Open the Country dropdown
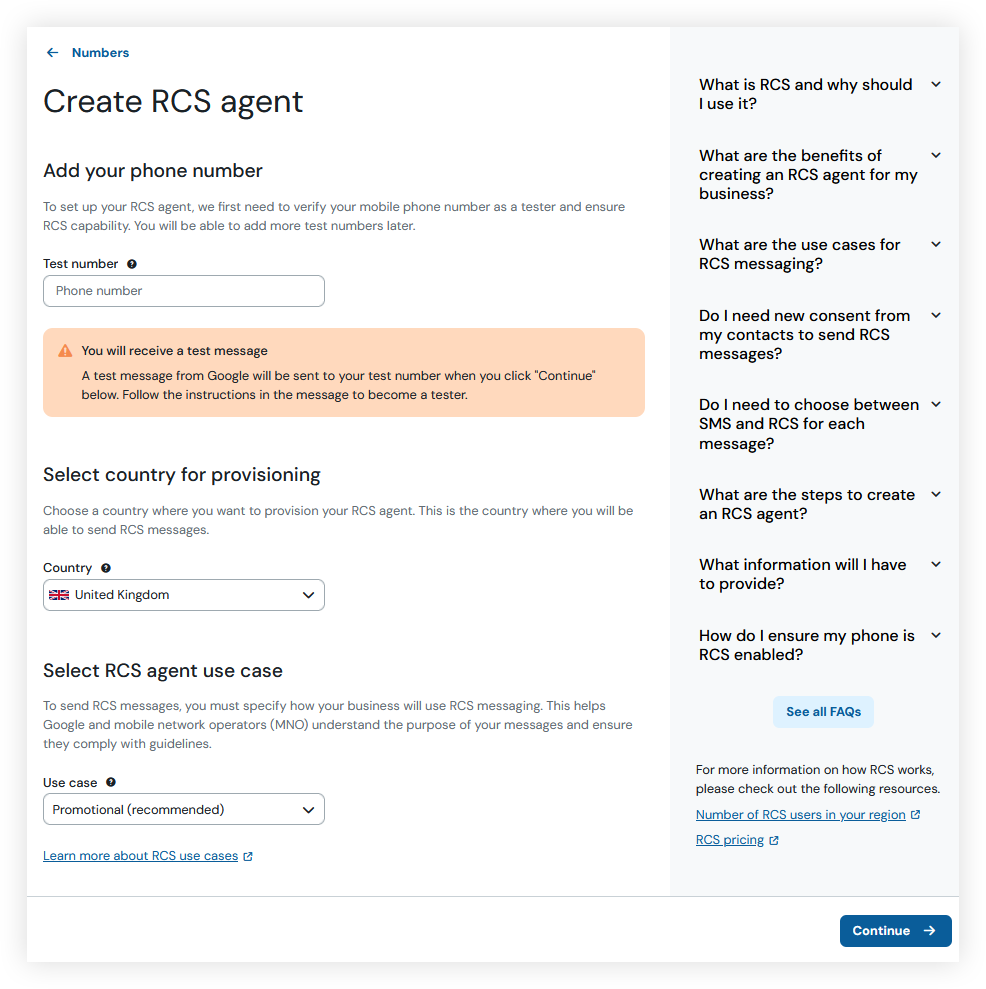 point(184,594)
